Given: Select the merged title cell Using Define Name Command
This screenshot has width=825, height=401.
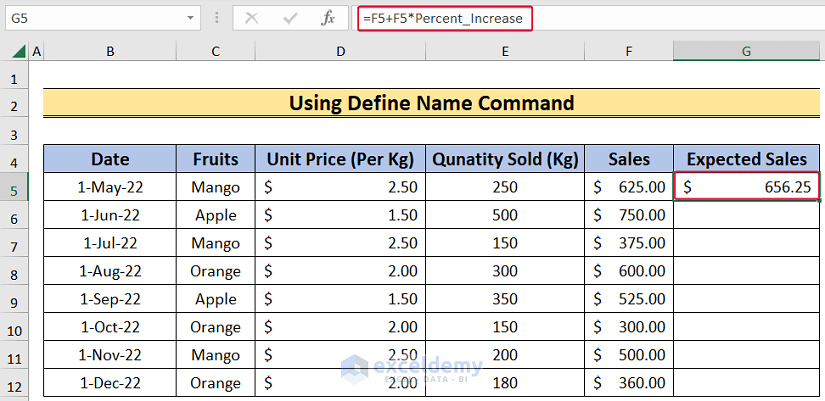Looking at the screenshot, I should point(432,103).
